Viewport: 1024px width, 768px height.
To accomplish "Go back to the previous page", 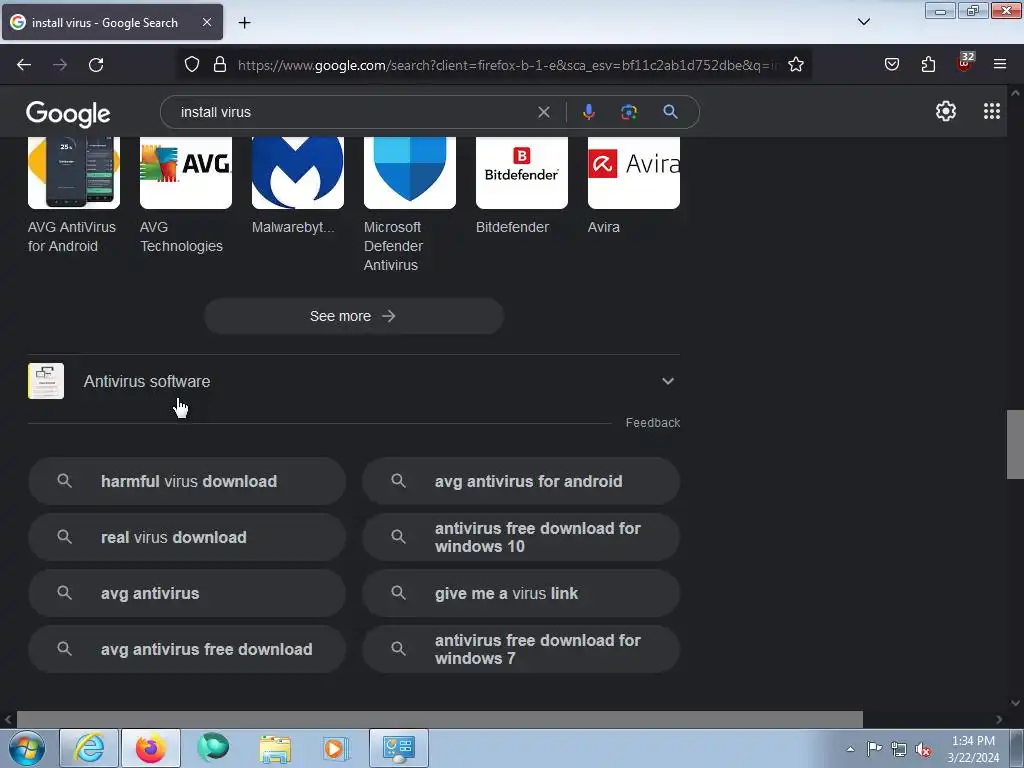I will pyautogui.click(x=24, y=65).
